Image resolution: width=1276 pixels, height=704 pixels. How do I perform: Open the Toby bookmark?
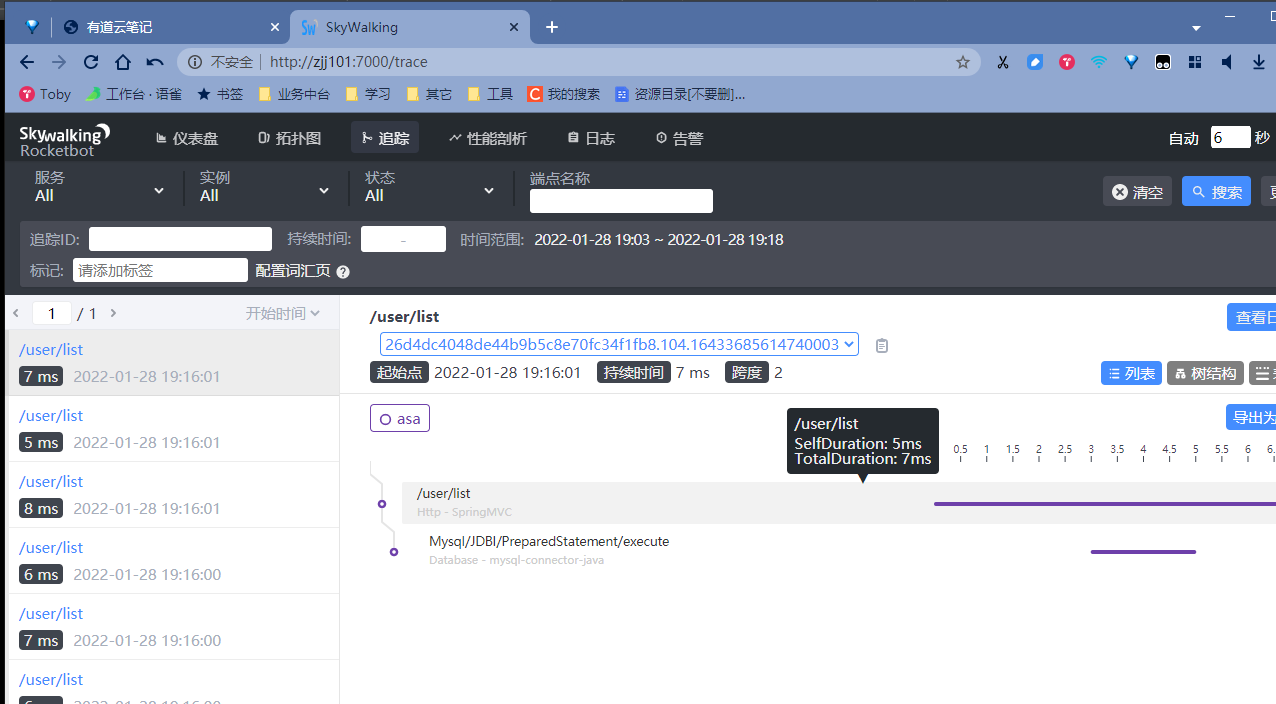tap(45, 94)
